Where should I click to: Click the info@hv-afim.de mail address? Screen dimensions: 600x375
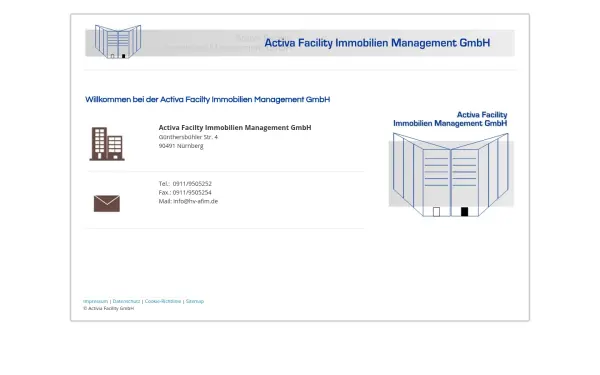(x=196, y=201)
